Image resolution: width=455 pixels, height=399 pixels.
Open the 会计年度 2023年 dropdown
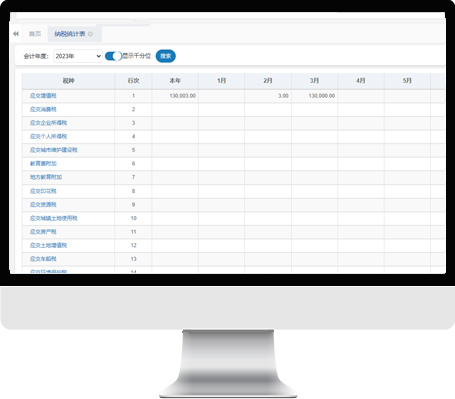point(78,56)
